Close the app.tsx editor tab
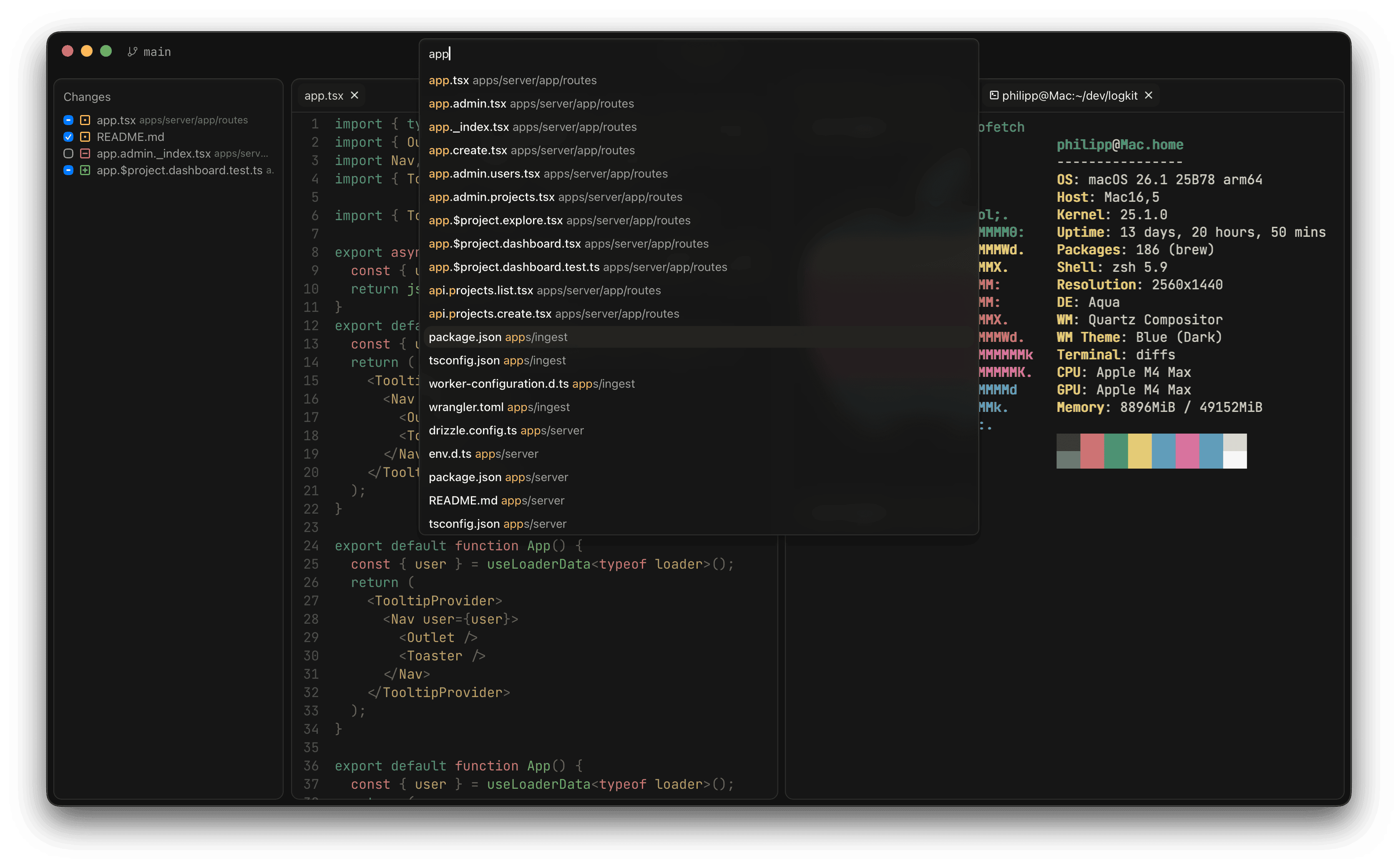The height and width of the screenshot is (868, 1398). coord(354,95)
